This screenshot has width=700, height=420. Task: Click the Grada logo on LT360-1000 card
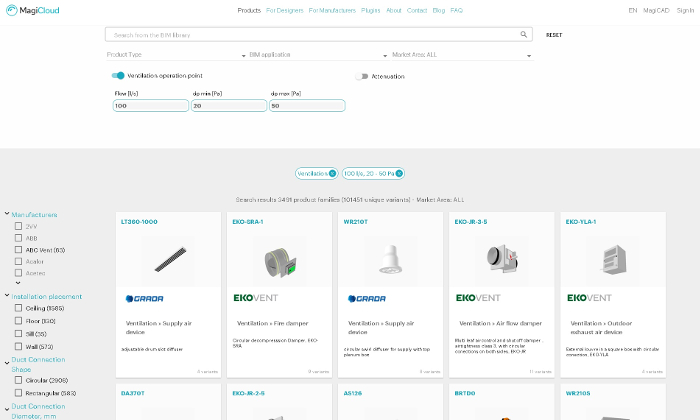pos(144,298)
